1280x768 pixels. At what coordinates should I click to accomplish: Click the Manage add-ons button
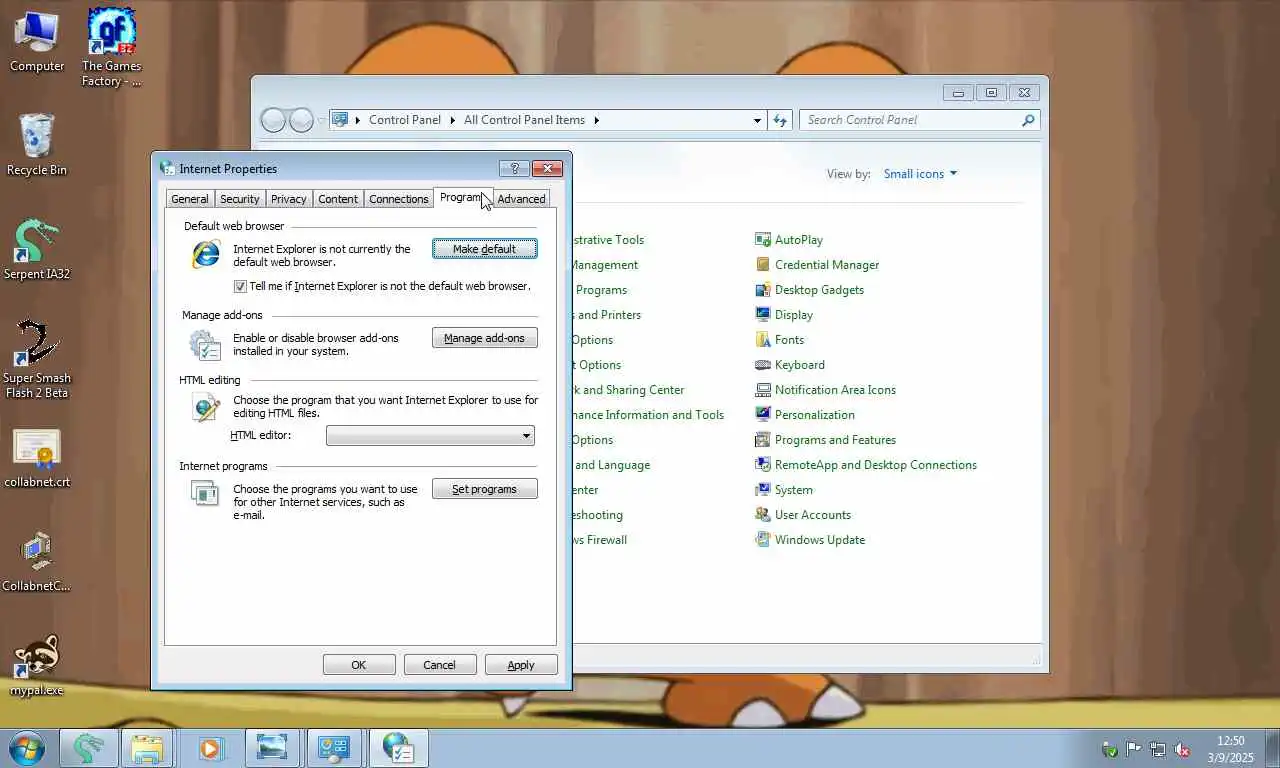485,338
